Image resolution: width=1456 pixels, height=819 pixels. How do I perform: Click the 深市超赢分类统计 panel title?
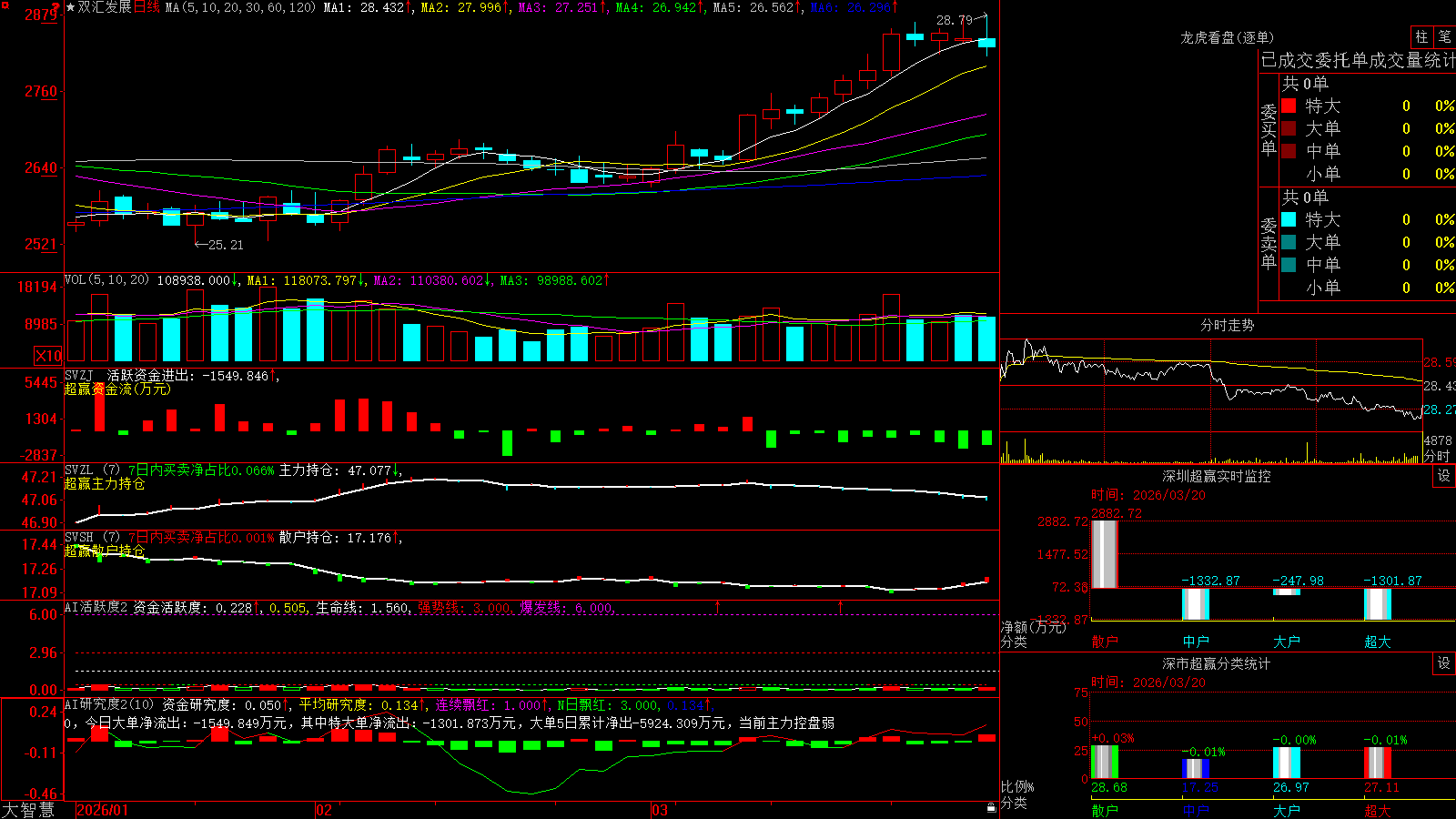(1217, 663)
